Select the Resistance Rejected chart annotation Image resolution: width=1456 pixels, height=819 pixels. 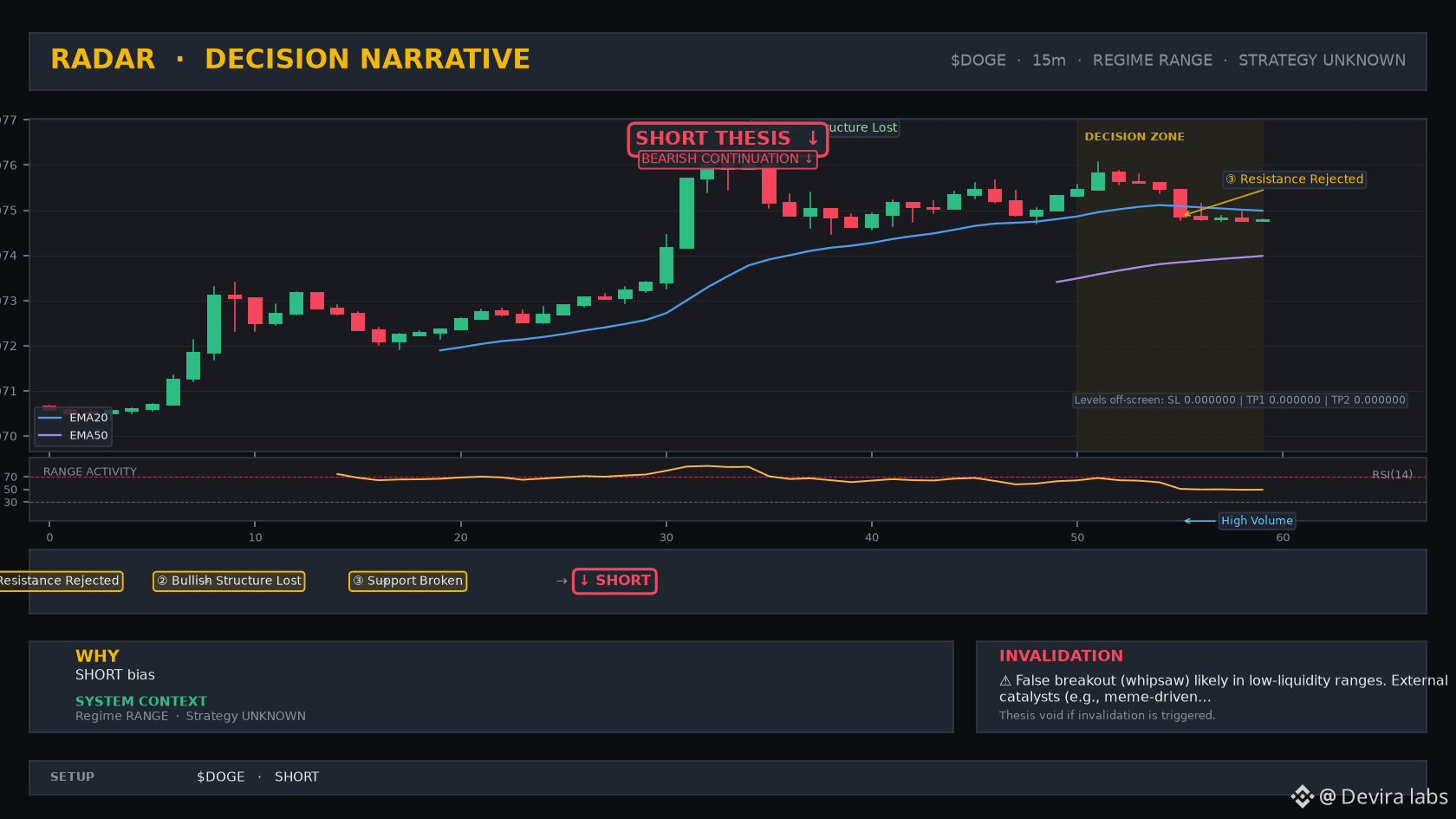[1295, 179]
